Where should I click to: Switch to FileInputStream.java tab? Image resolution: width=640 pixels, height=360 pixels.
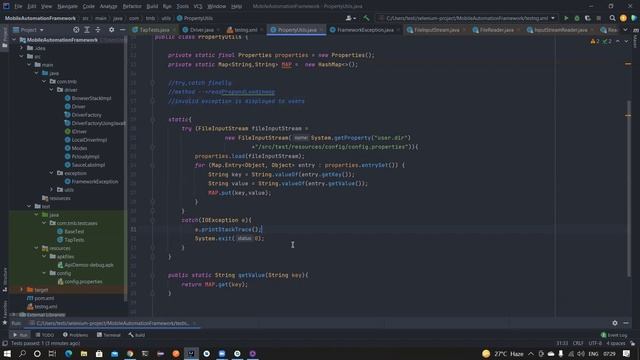436,30
